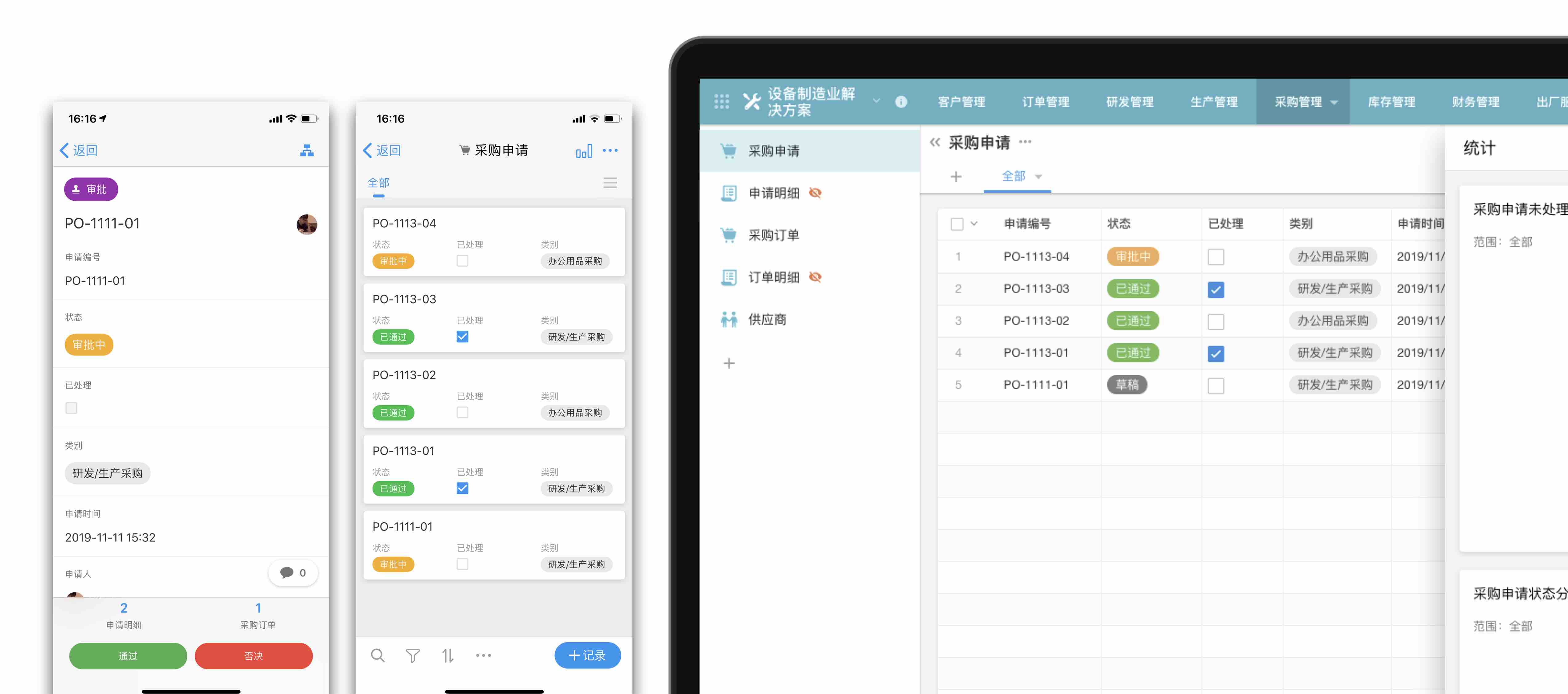Select 采购申请 in the desktop sidebar

tap(810, 151)
